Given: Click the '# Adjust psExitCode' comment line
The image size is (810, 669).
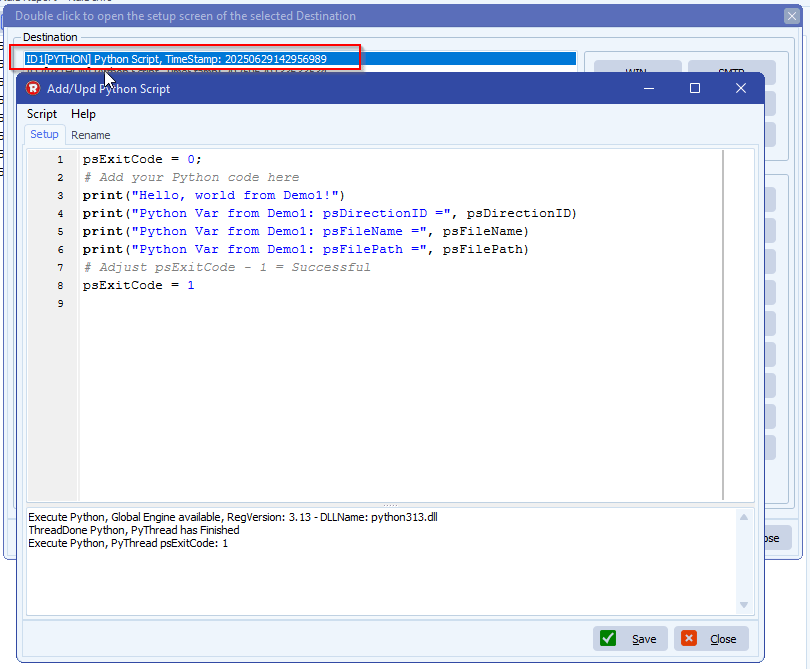Looking at the screenshot, I should 227,267.
